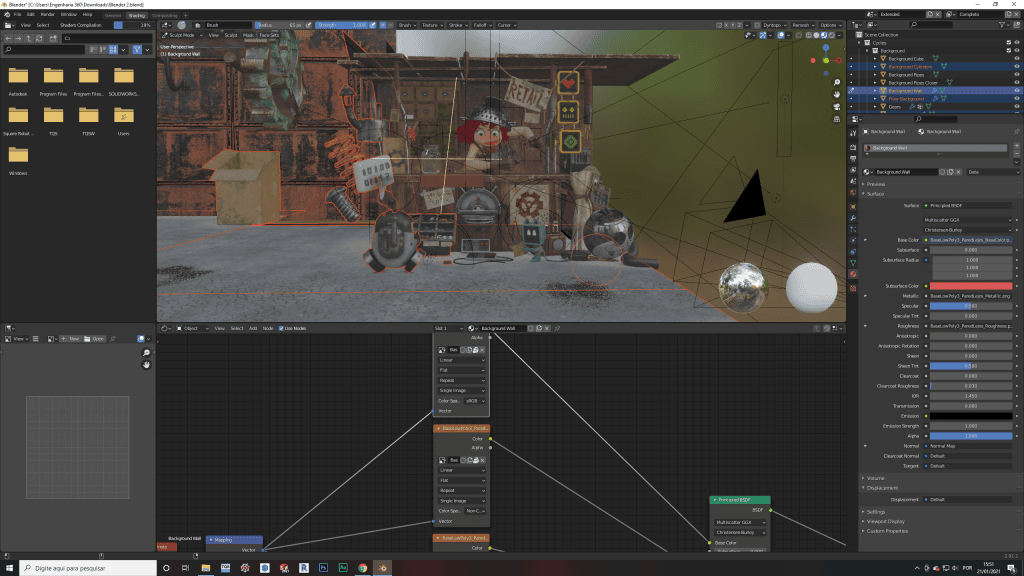
Task: Click the brush Strength slider
Action: [342, 25]
